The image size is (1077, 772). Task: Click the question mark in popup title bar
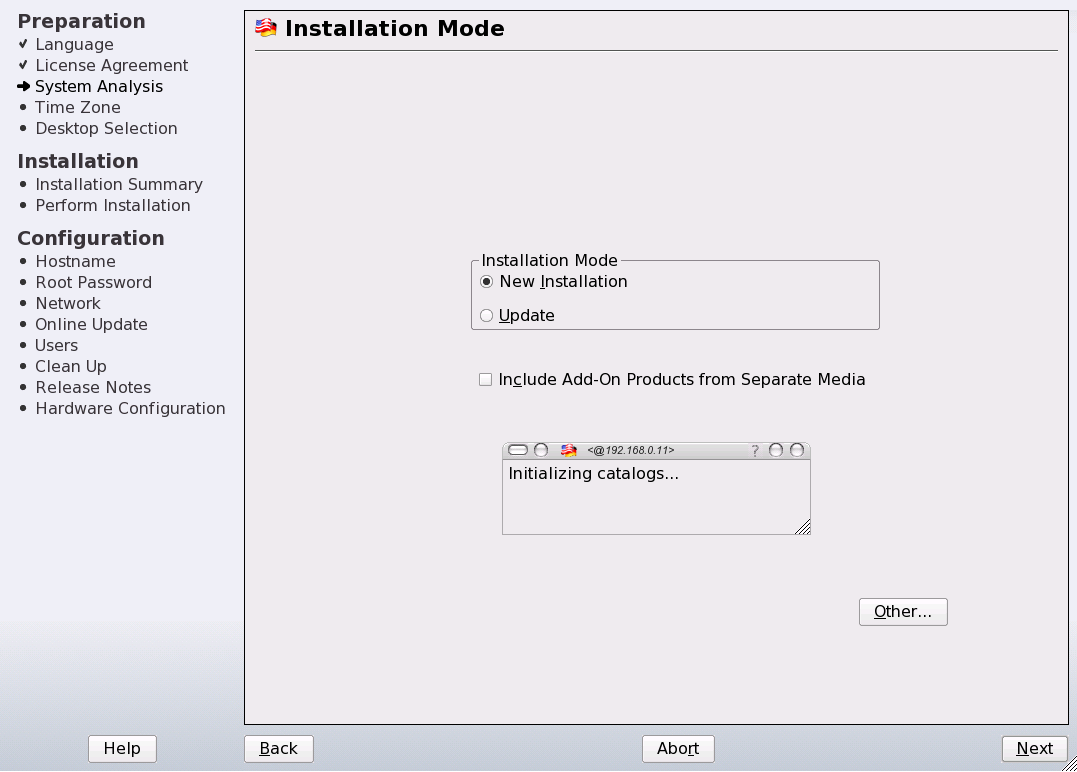click(x=755, y=451)
